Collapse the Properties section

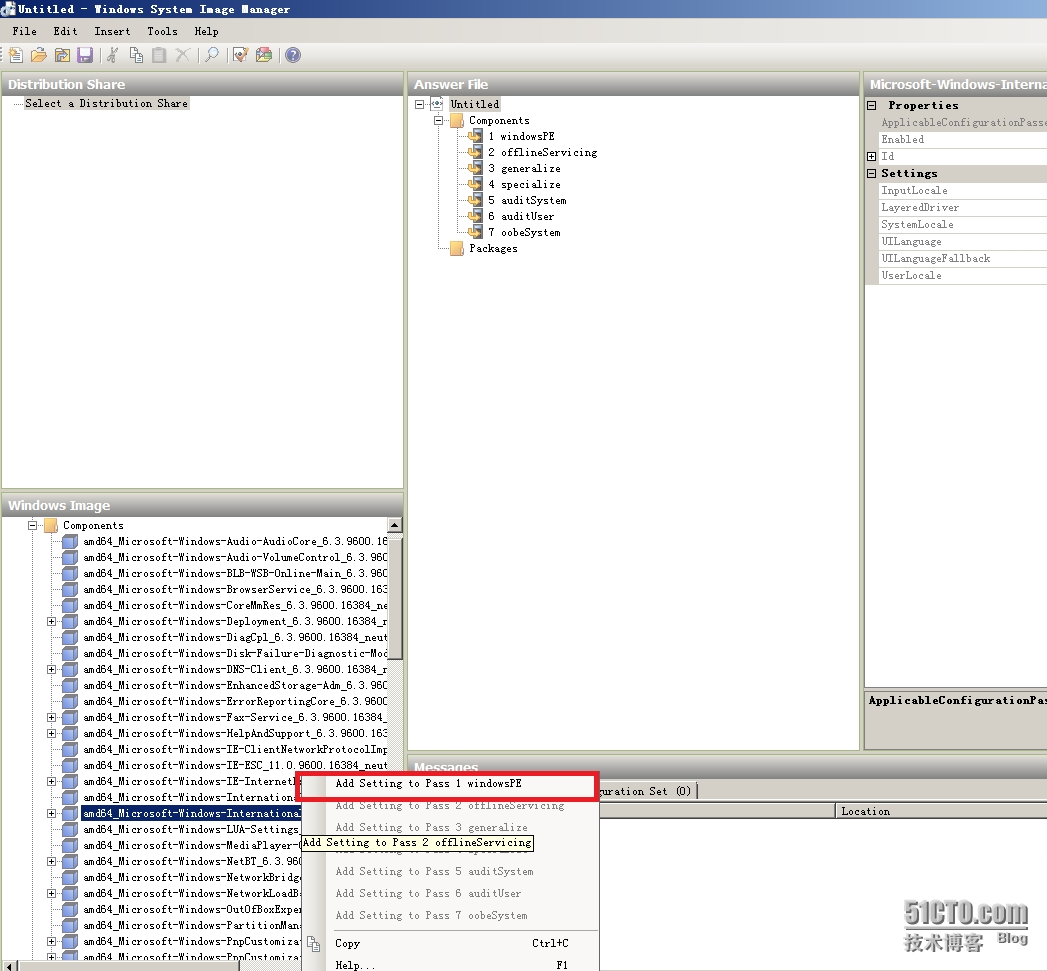coord(871,106)
